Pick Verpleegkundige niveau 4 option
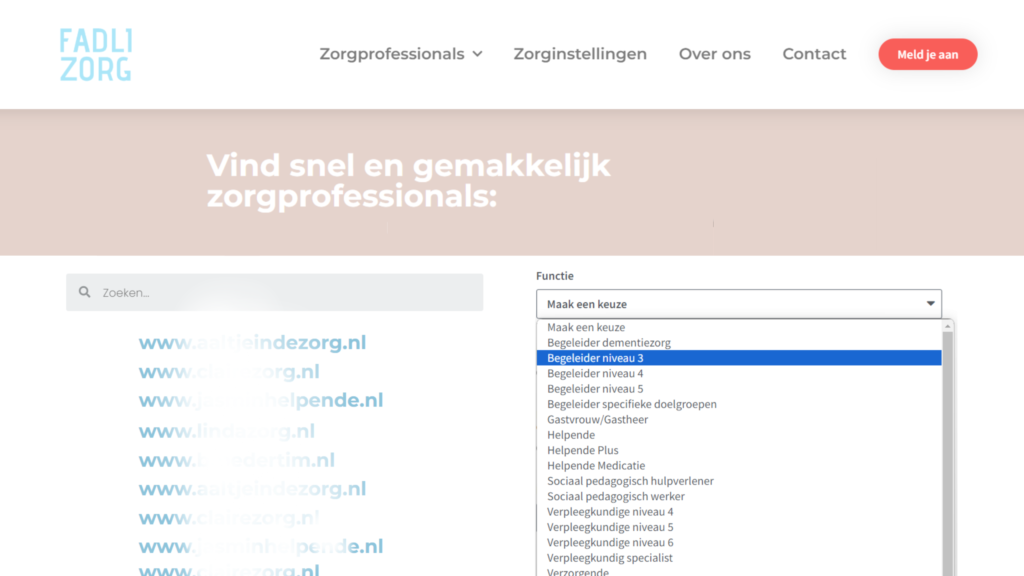Screen dimensions: 1024x576 point(610,512)
